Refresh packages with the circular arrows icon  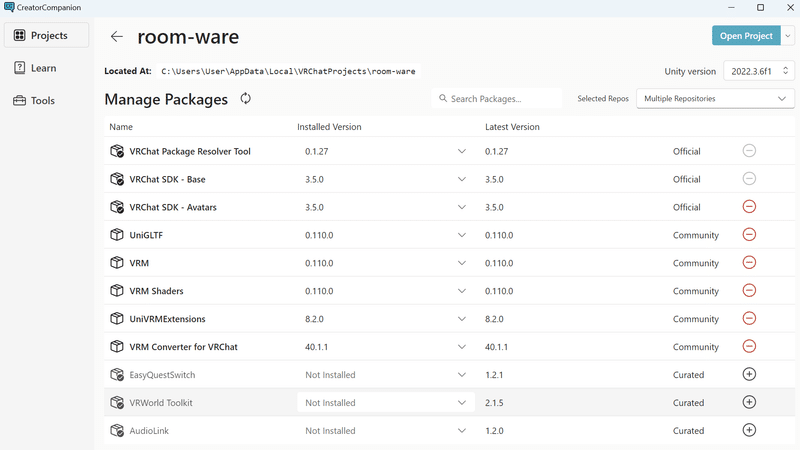[x=245, y=98]
